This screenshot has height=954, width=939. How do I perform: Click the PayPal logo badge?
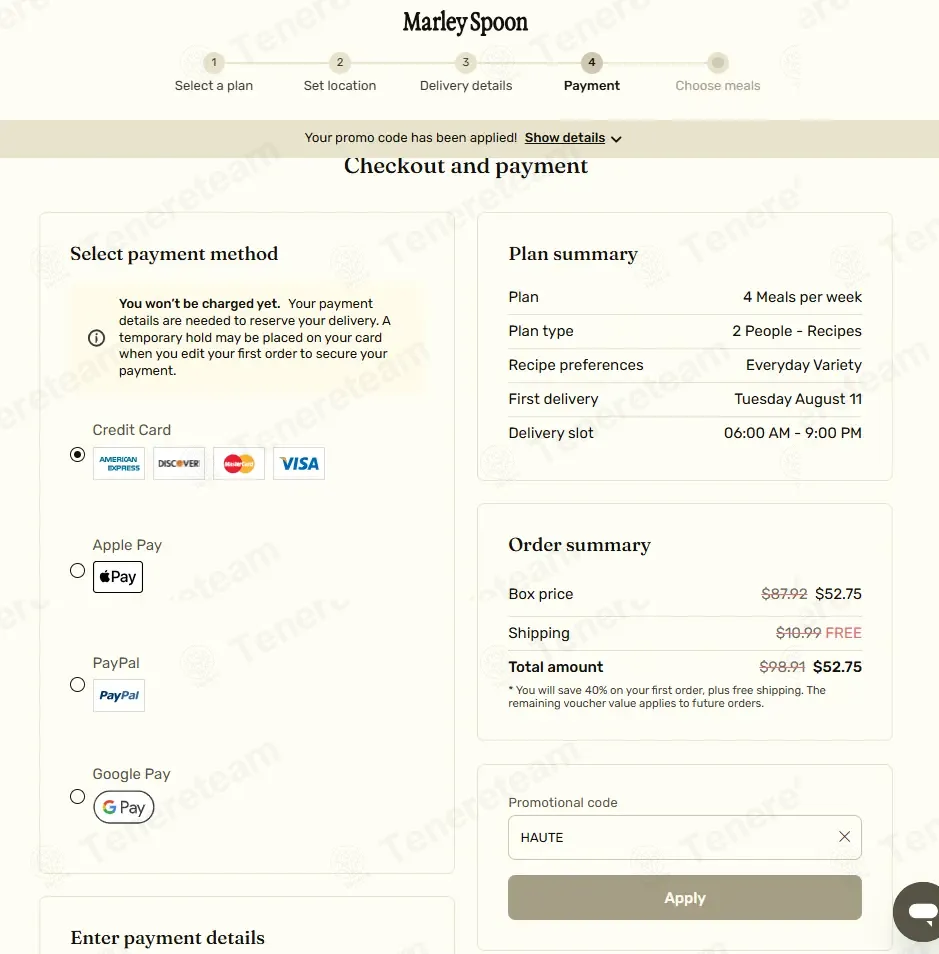119,695
